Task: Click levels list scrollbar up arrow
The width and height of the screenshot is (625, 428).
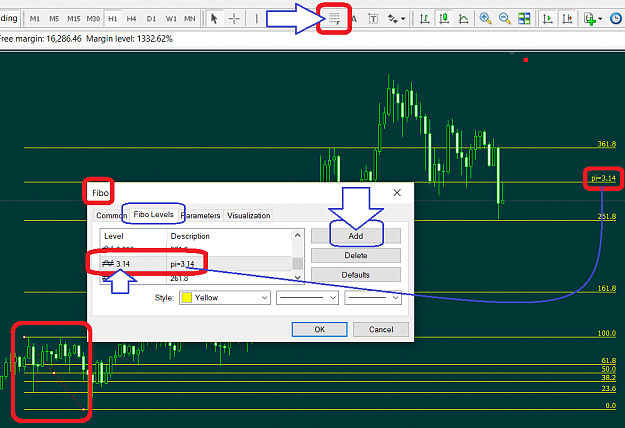Action: [297, 236]
